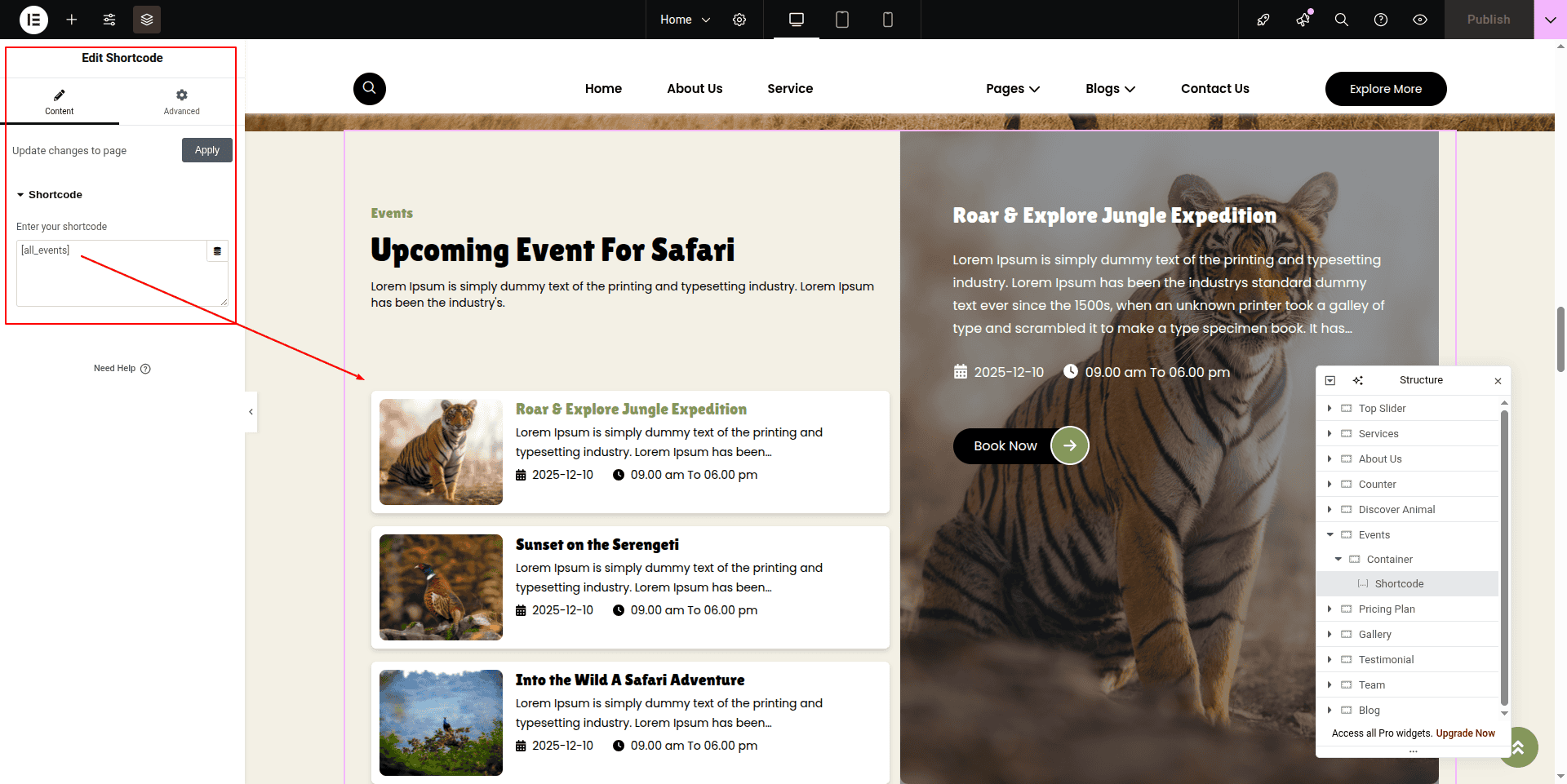Switch to tablet responsive view

point(842,20)
